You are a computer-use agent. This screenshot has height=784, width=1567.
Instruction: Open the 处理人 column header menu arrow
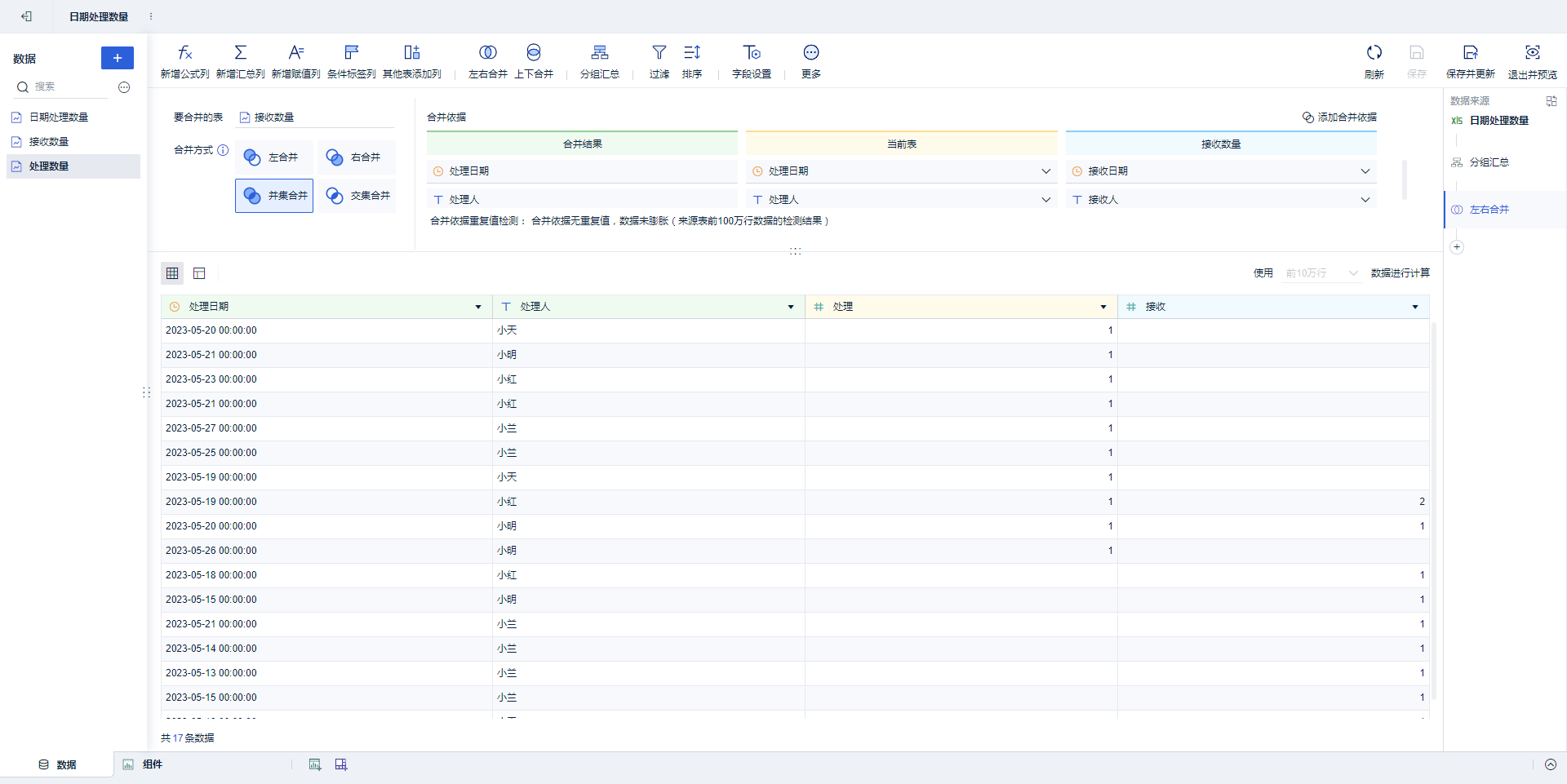791,307
